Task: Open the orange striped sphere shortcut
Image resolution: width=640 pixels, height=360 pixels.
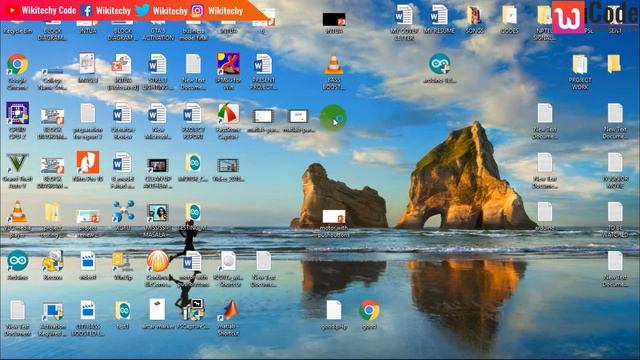Action: 158,261
